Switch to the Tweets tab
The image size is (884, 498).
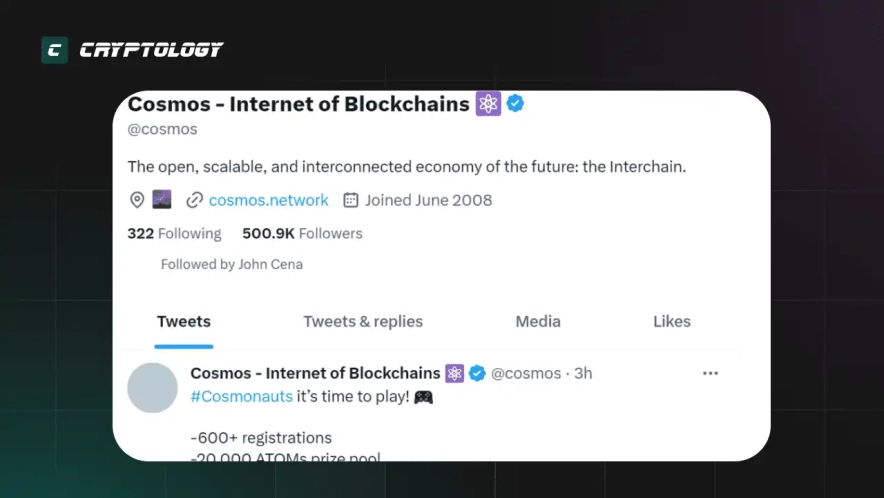pos(184,321)
